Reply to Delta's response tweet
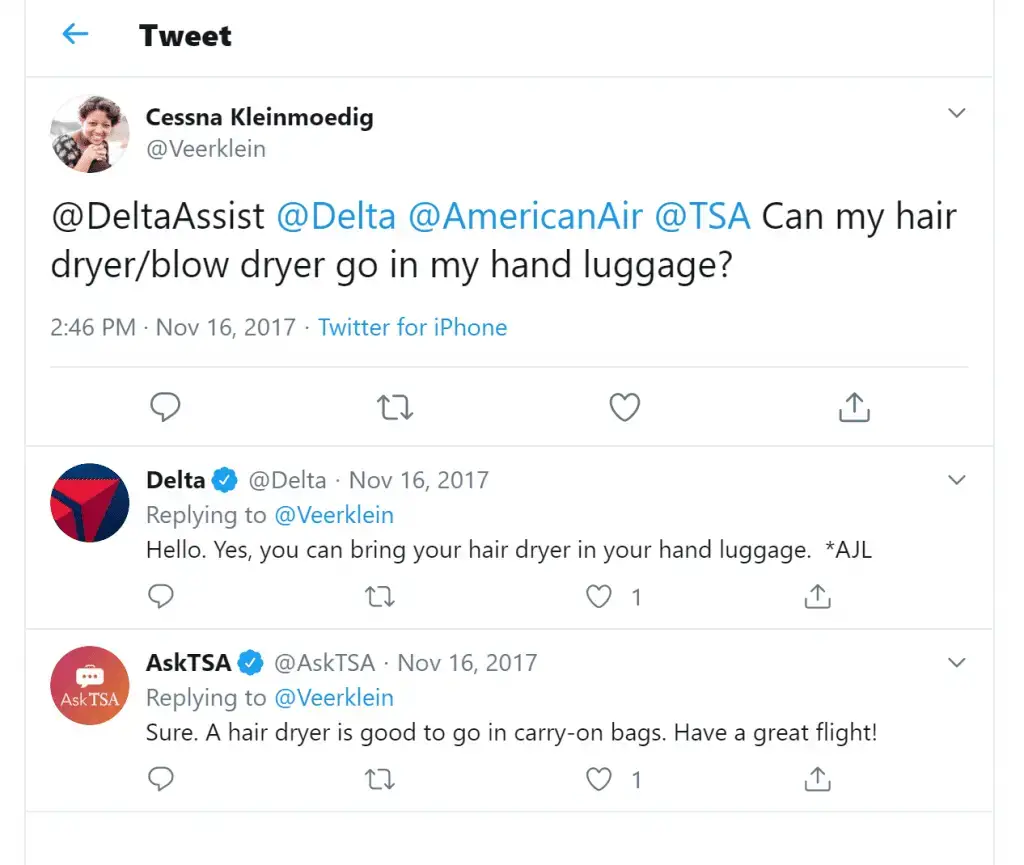The image size is (1024, 865). click(x=161, y=597)
